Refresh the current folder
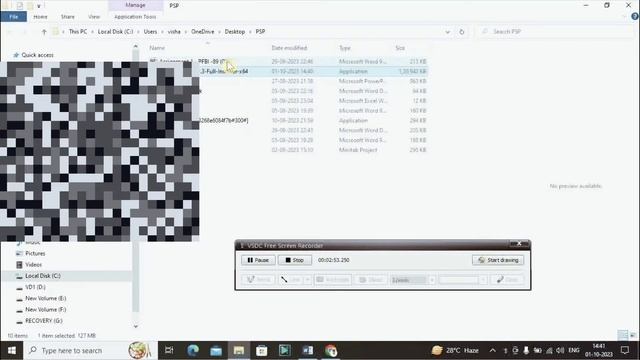The height and width of the screenshot is (360, 640). pos(462,32)
